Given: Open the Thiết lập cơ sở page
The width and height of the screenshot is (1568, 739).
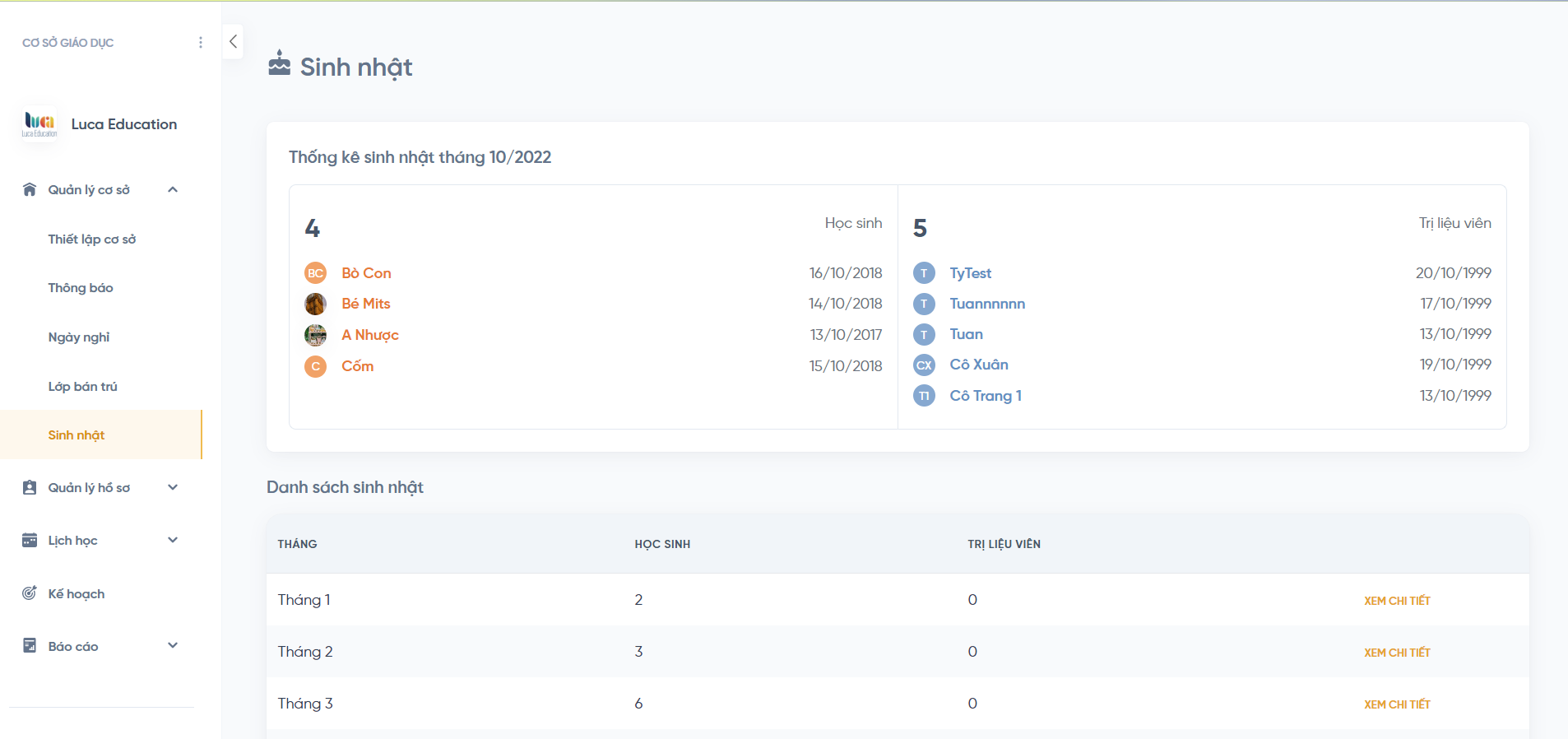Looking at the screenshot, I should [x=92, y=239].
